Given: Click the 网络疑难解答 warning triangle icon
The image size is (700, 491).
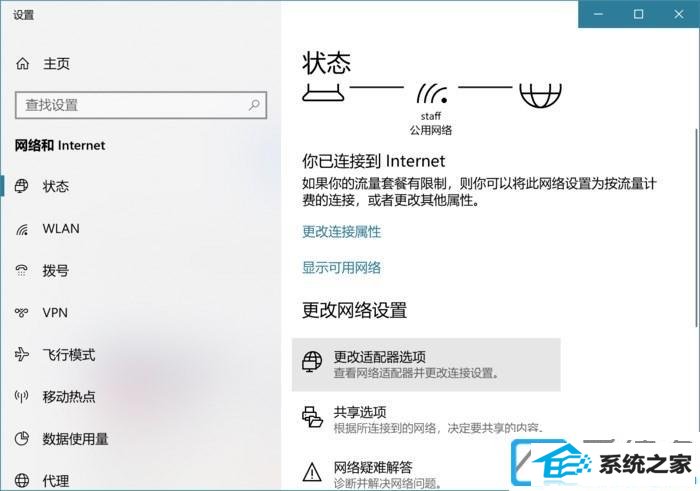Looking at the screenshot, I should coord(312,472).
